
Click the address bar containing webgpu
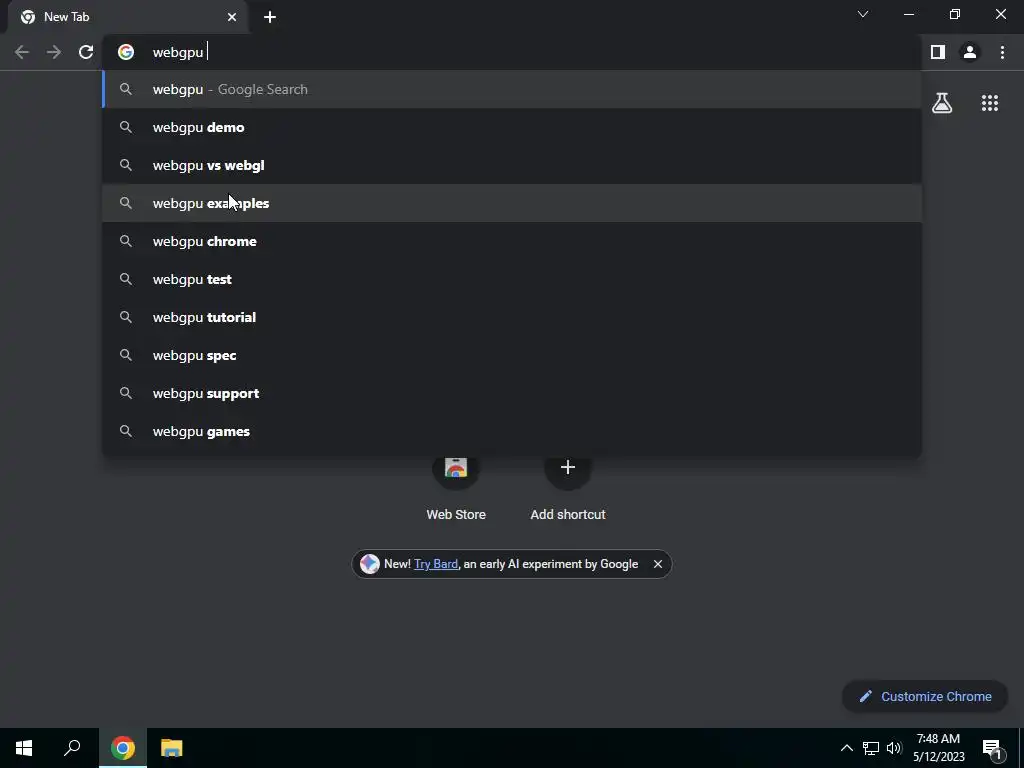tap(512, 52)
